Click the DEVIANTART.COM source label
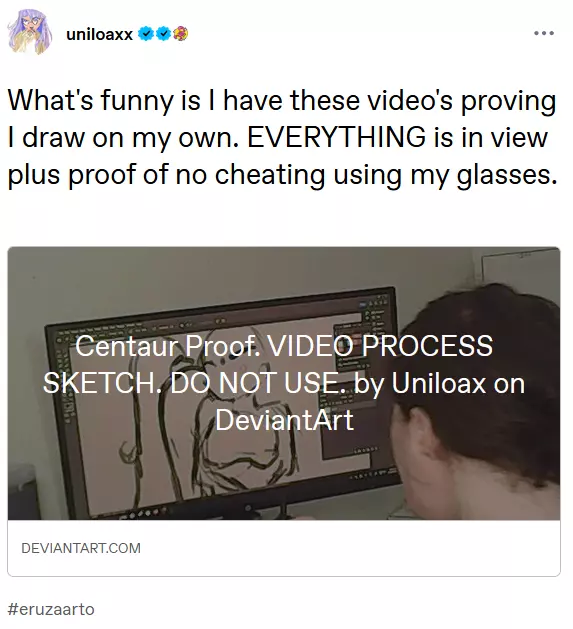573x629 pixels. coord(81,548)
